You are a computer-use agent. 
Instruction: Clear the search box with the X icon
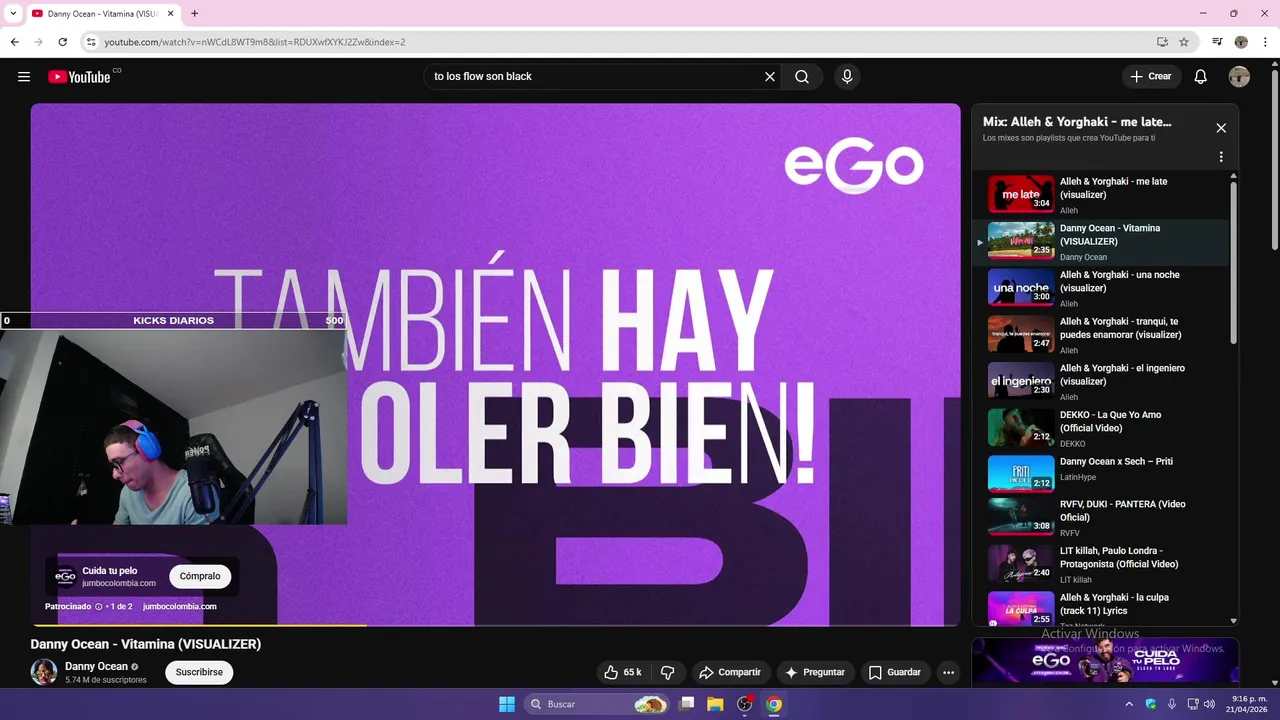coord(770,77)
